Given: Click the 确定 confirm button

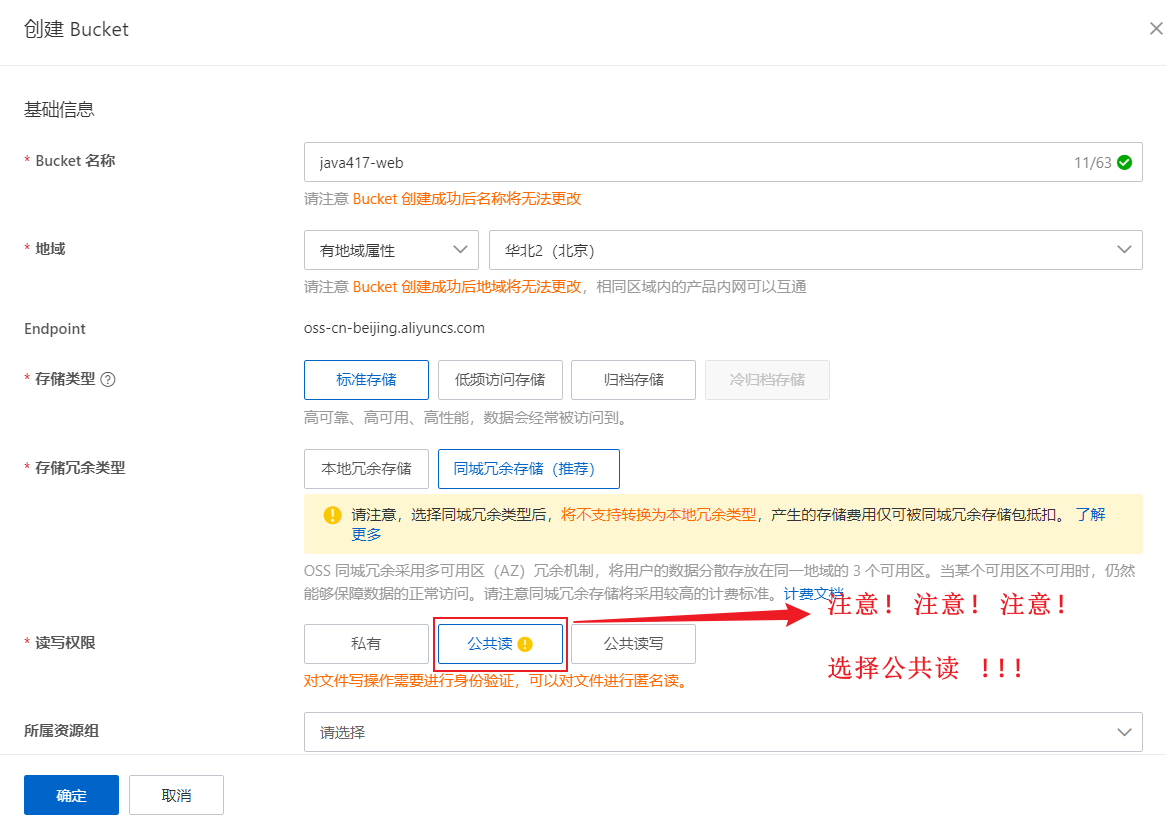Looking at the screenshot, I should [x=71, y=795].
